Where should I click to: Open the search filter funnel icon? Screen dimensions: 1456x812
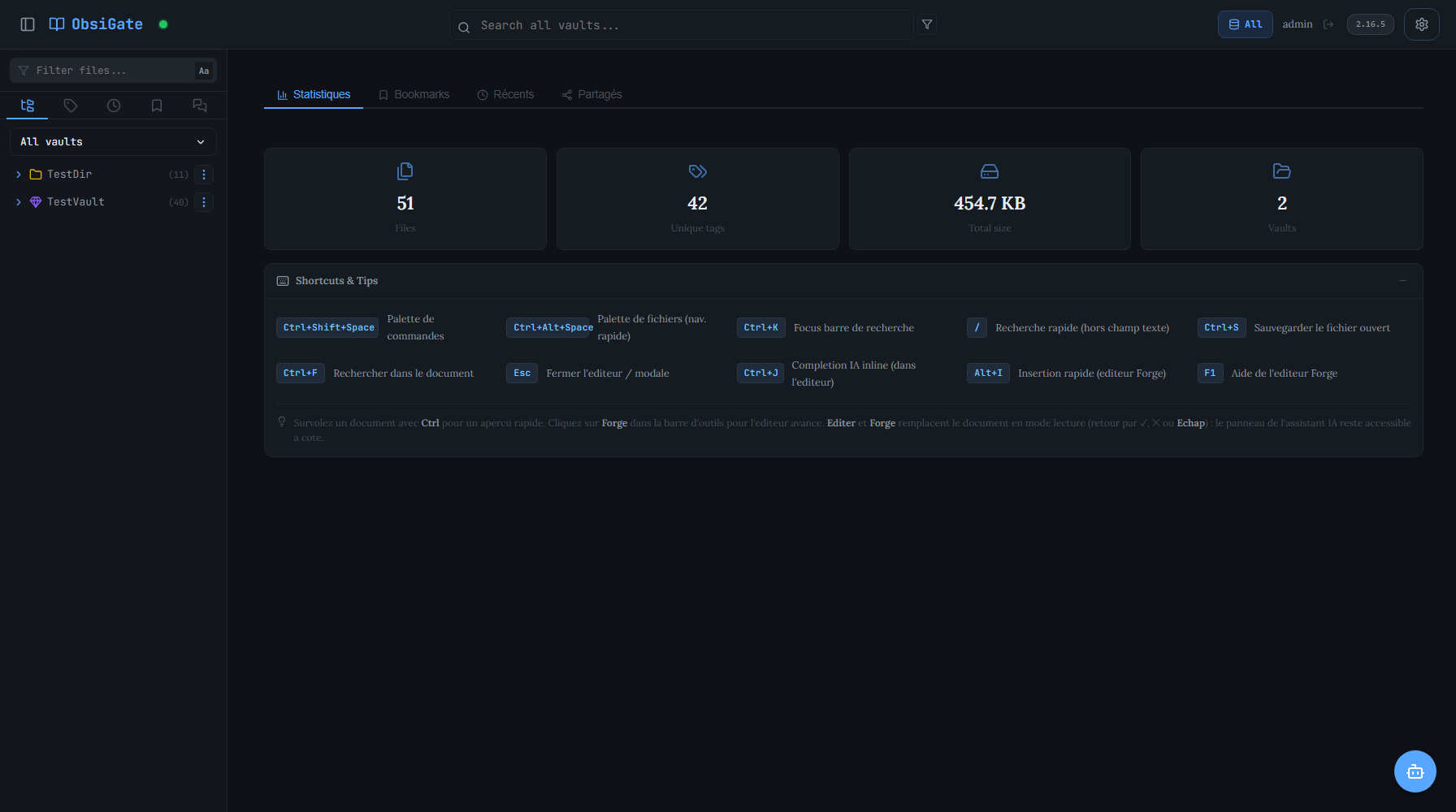[x=927, y=24]
